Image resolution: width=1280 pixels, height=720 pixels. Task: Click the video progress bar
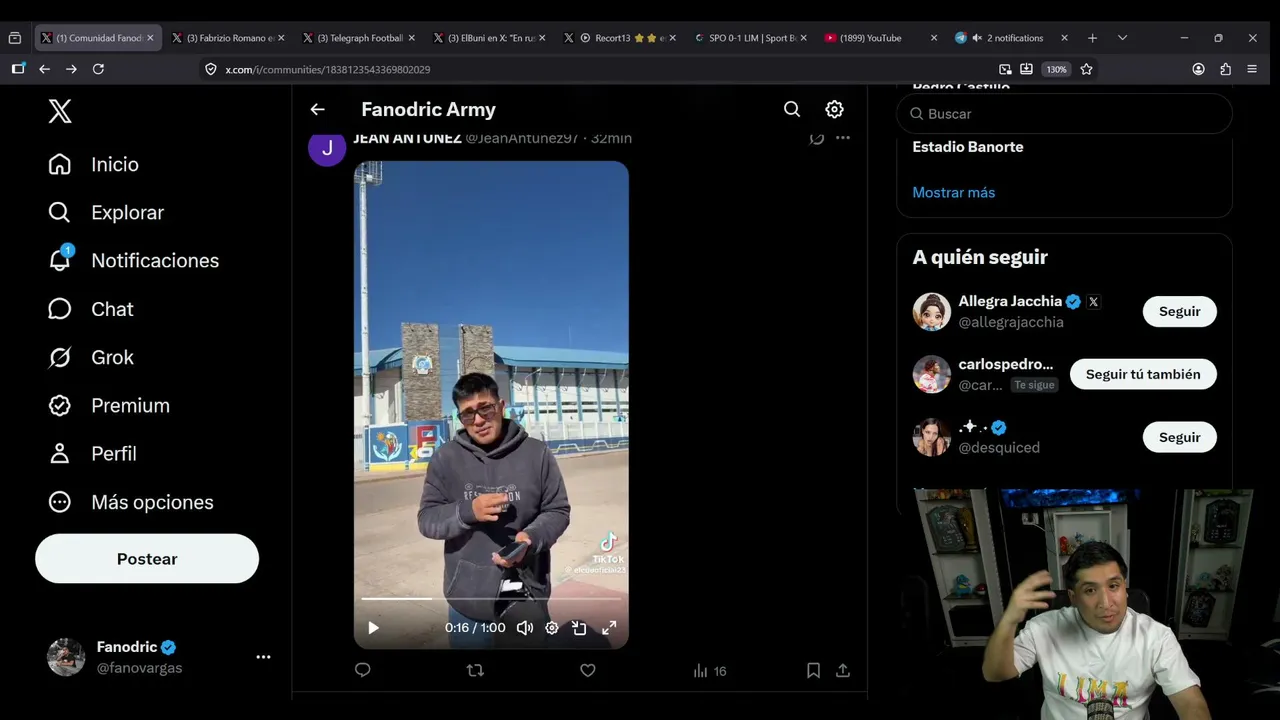pos(491,599)
